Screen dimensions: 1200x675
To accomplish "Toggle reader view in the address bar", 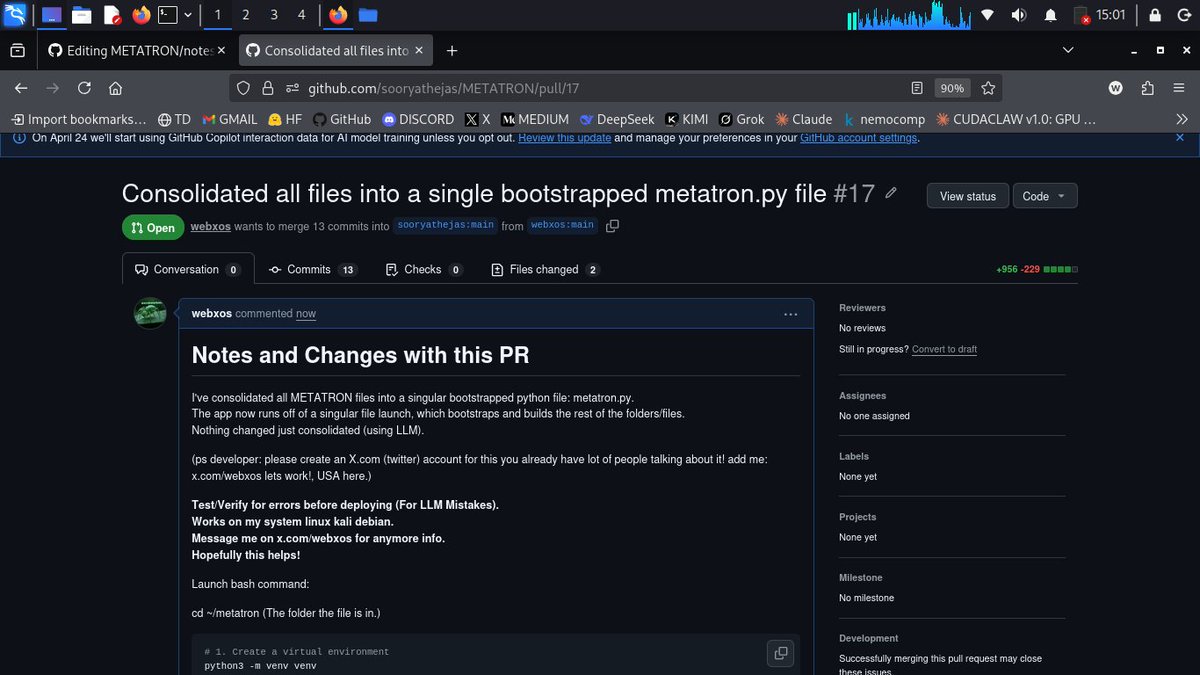I will [x=917, y=88].
